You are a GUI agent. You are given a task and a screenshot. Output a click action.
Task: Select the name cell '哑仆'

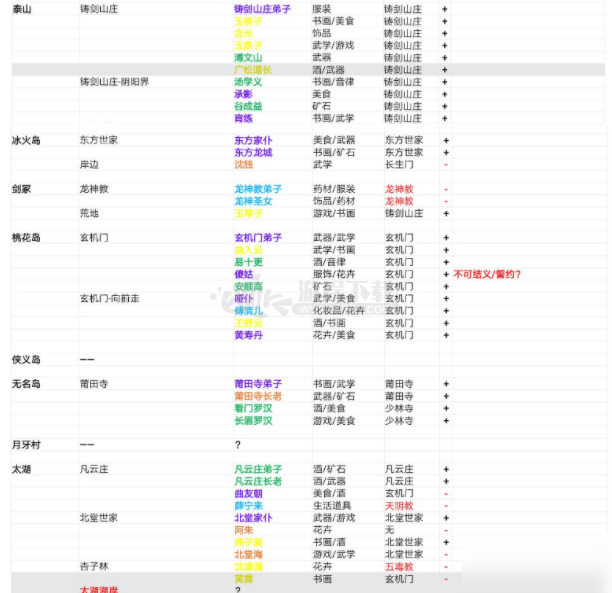(244, 298)
